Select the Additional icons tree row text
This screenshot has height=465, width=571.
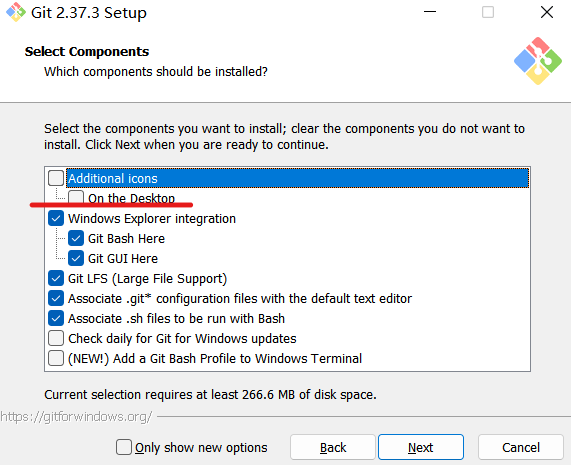pyautogui.click(x=113, y=178)
